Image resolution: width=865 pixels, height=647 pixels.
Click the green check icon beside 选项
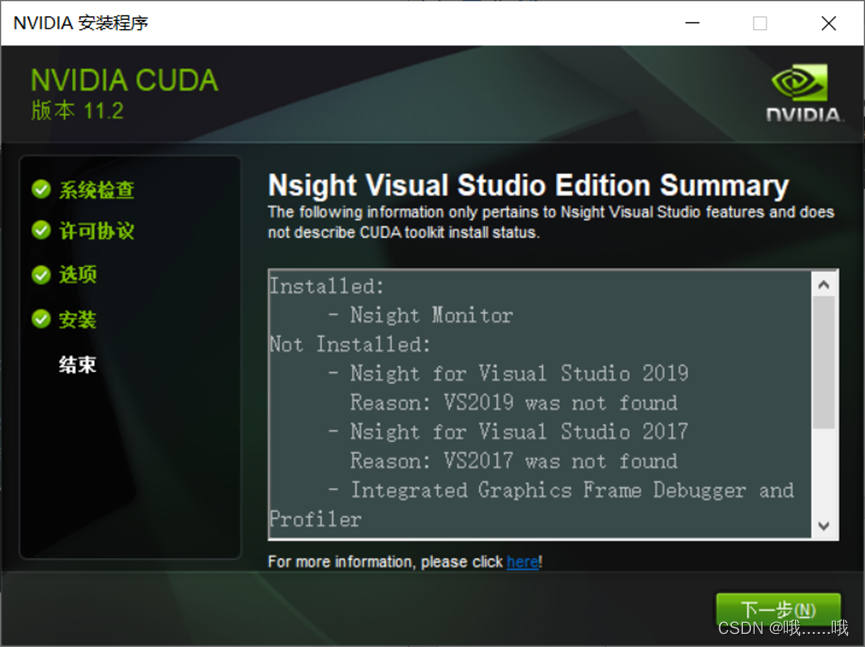pyautogui.click(x=41, y=274)
